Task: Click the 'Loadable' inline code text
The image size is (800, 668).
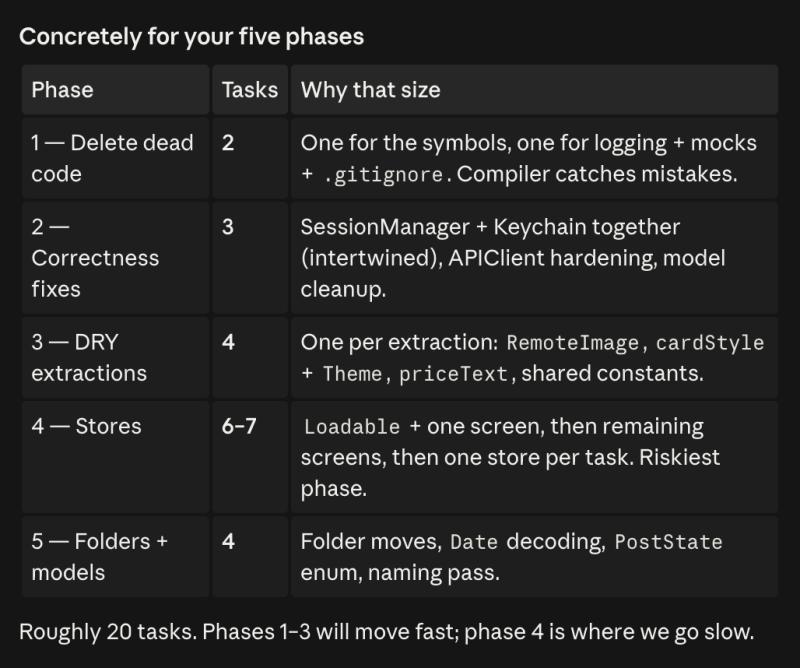Action: [x=352, y=427]
